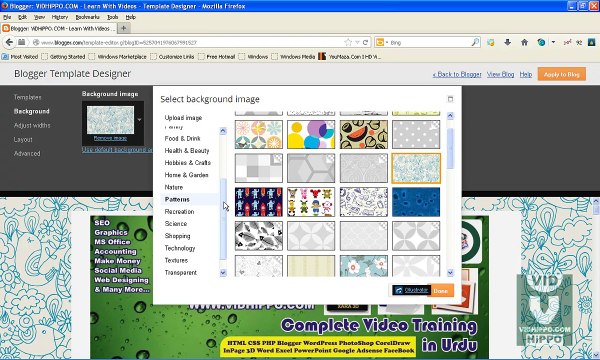Click the Most Visited bookmark icon
The width and height of the screenshot is (600, 360).
[x=5, y=57]
